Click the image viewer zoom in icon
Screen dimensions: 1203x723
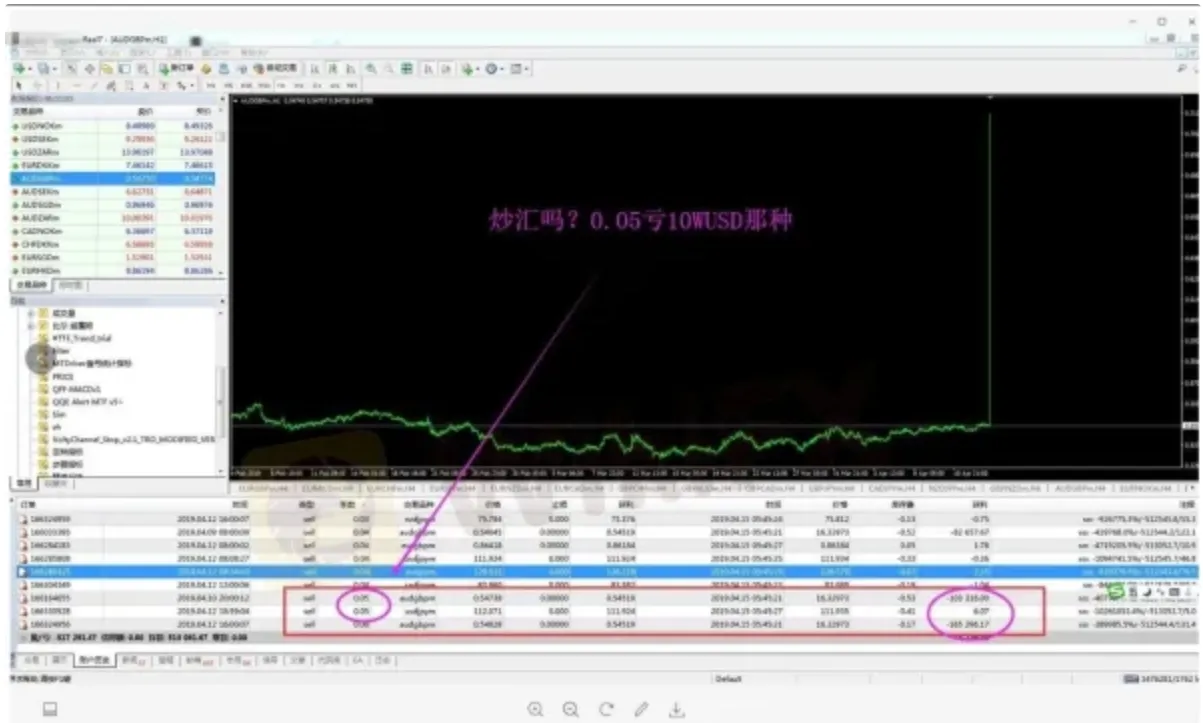point(535,709)
